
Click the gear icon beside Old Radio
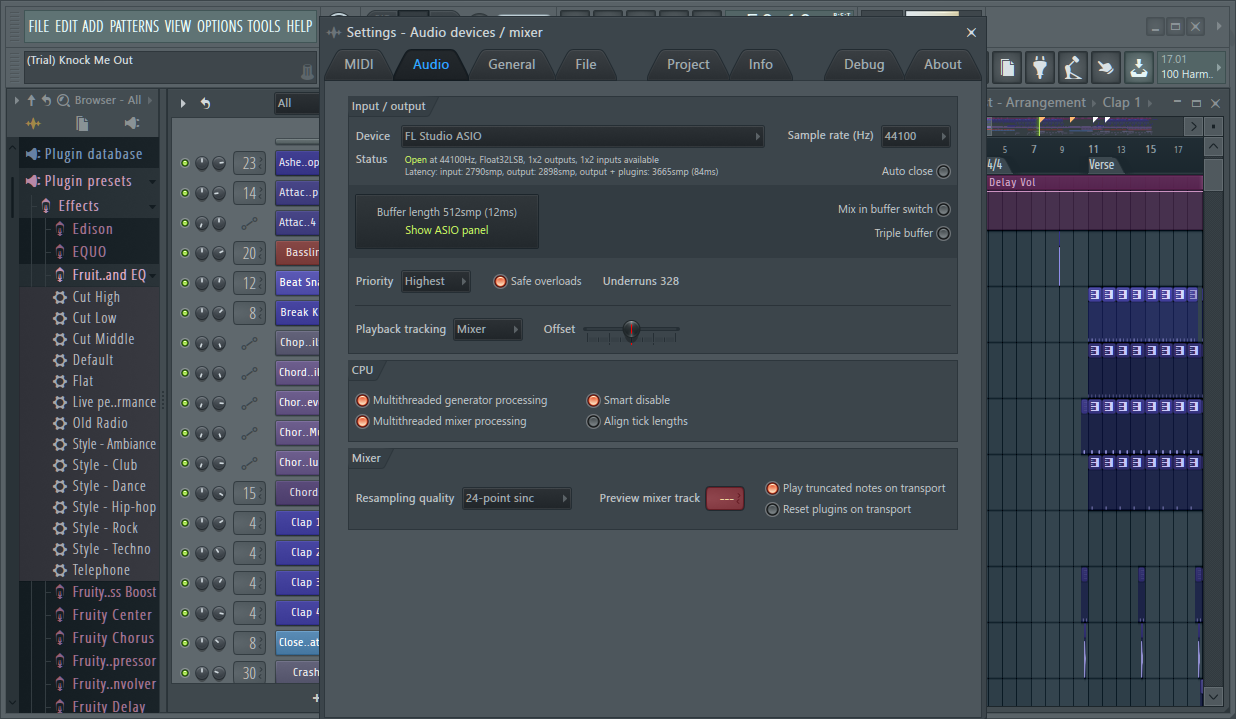tap(60, 423)
